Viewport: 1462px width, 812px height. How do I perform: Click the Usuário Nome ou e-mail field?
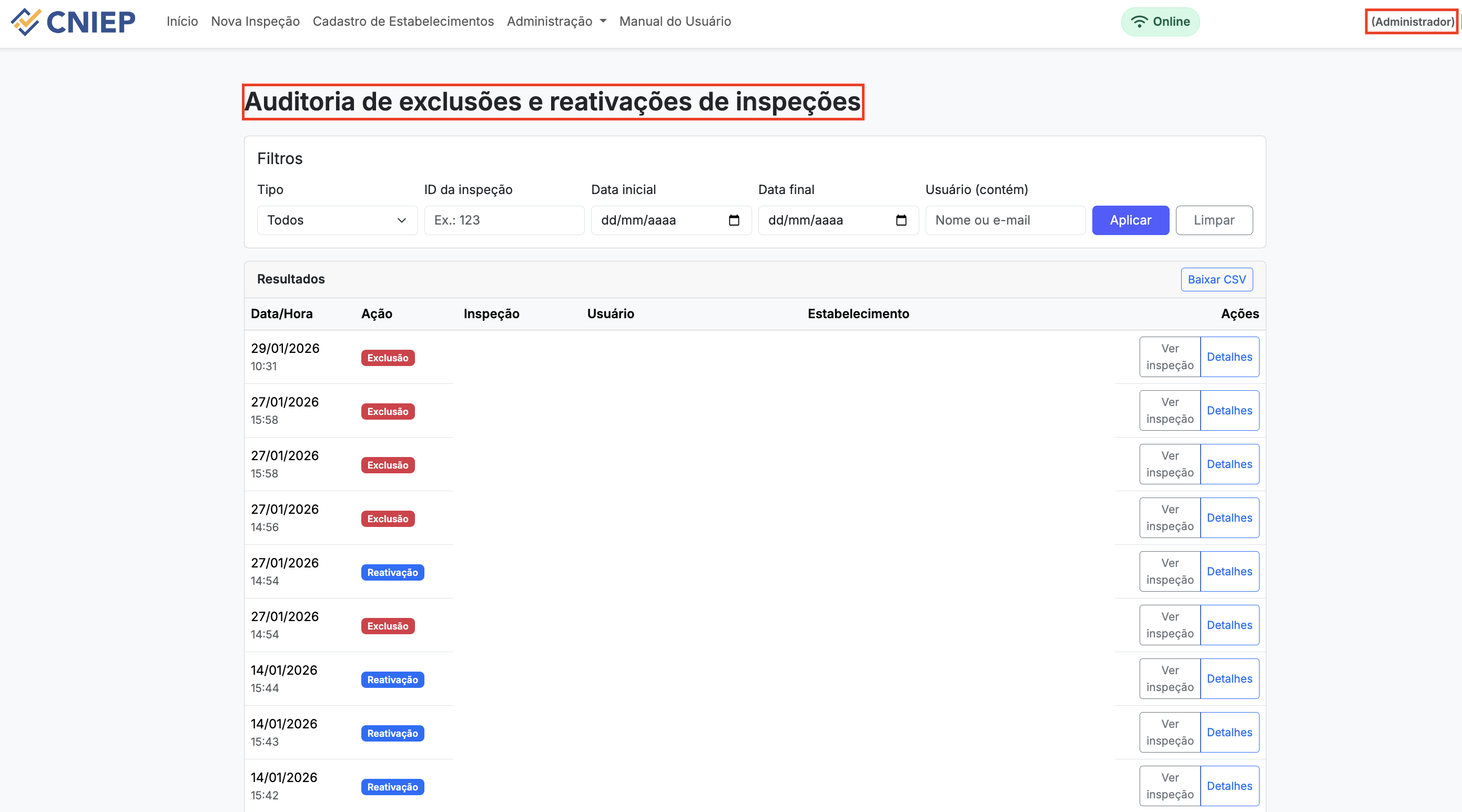point(1004,220)
